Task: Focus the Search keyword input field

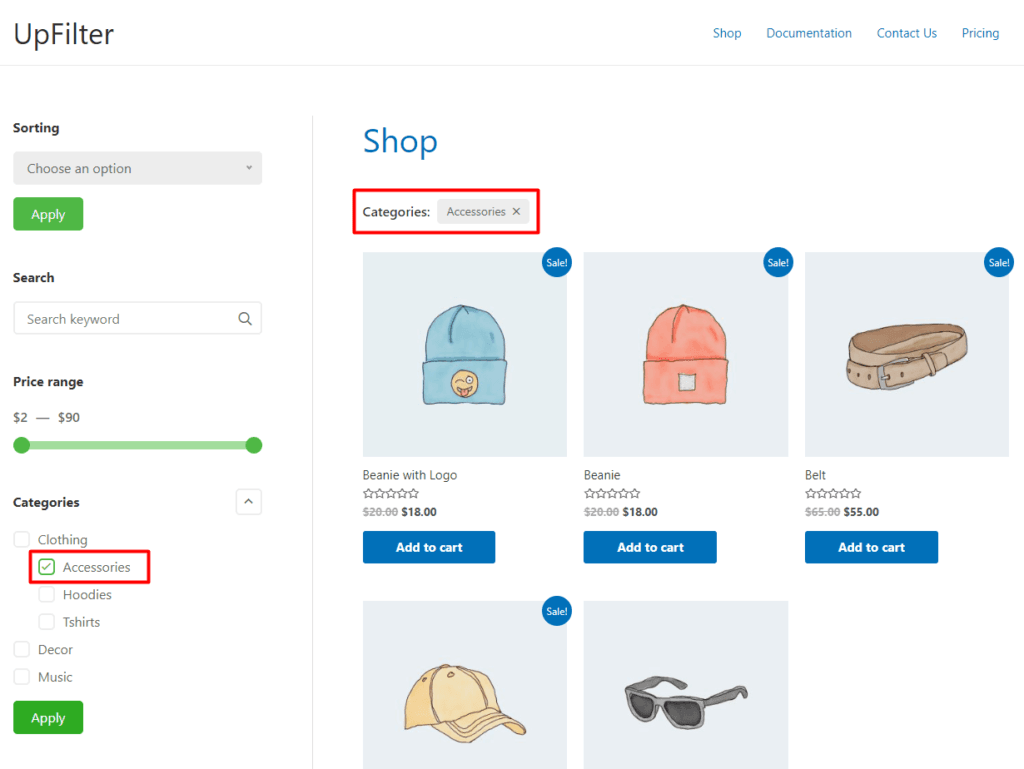Action: tap(125, 319)
